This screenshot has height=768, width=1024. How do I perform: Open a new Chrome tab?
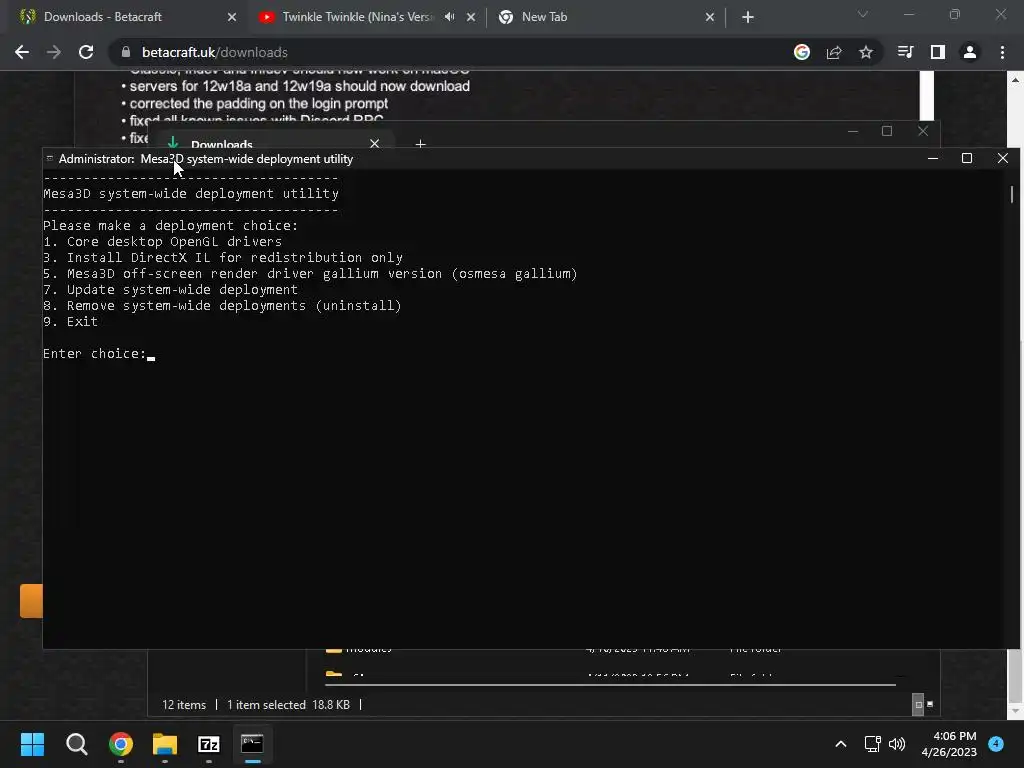coord(748,17)
